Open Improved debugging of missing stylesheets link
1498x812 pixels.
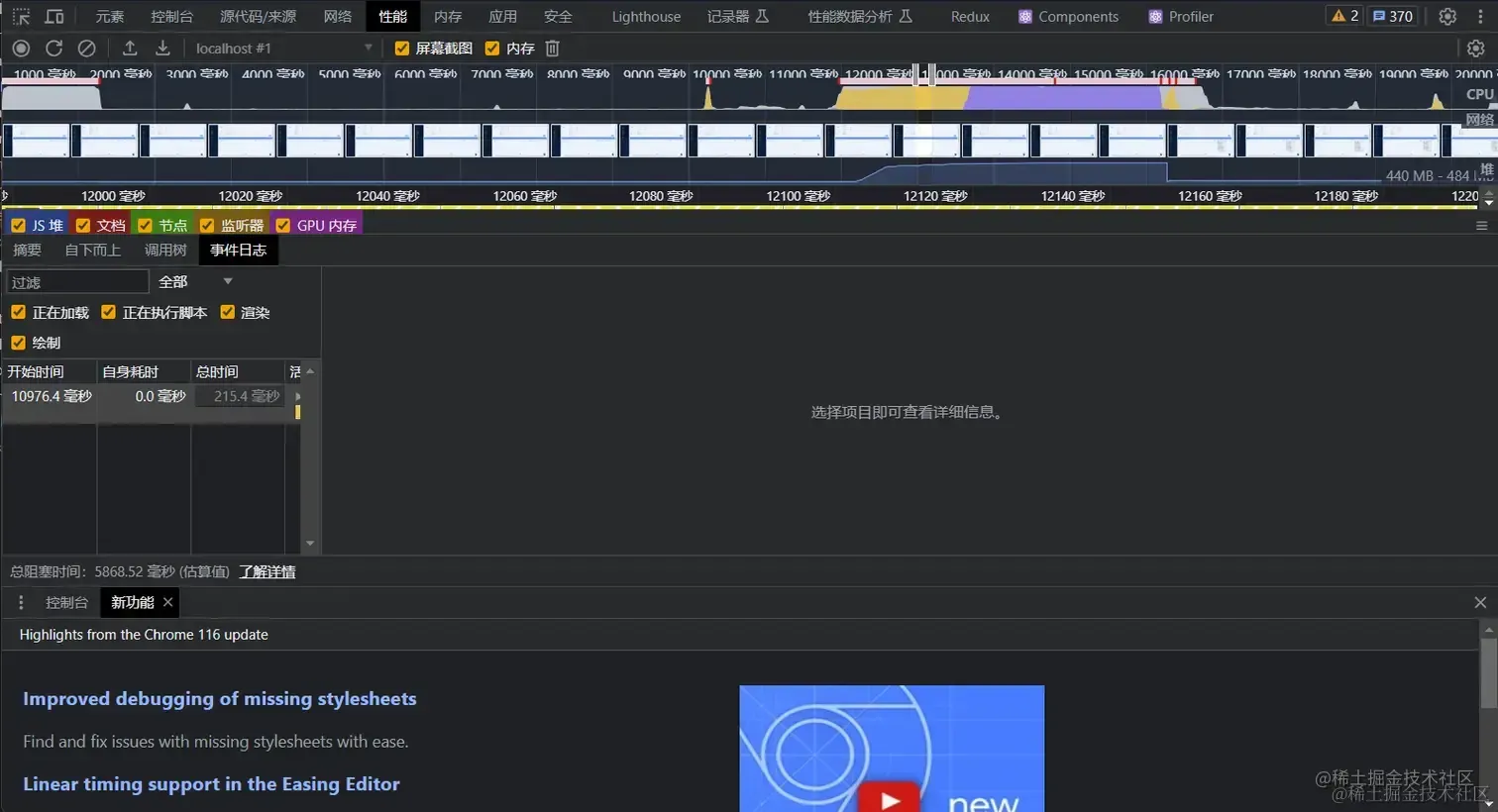pyautogui.click(x=220, y=698)
